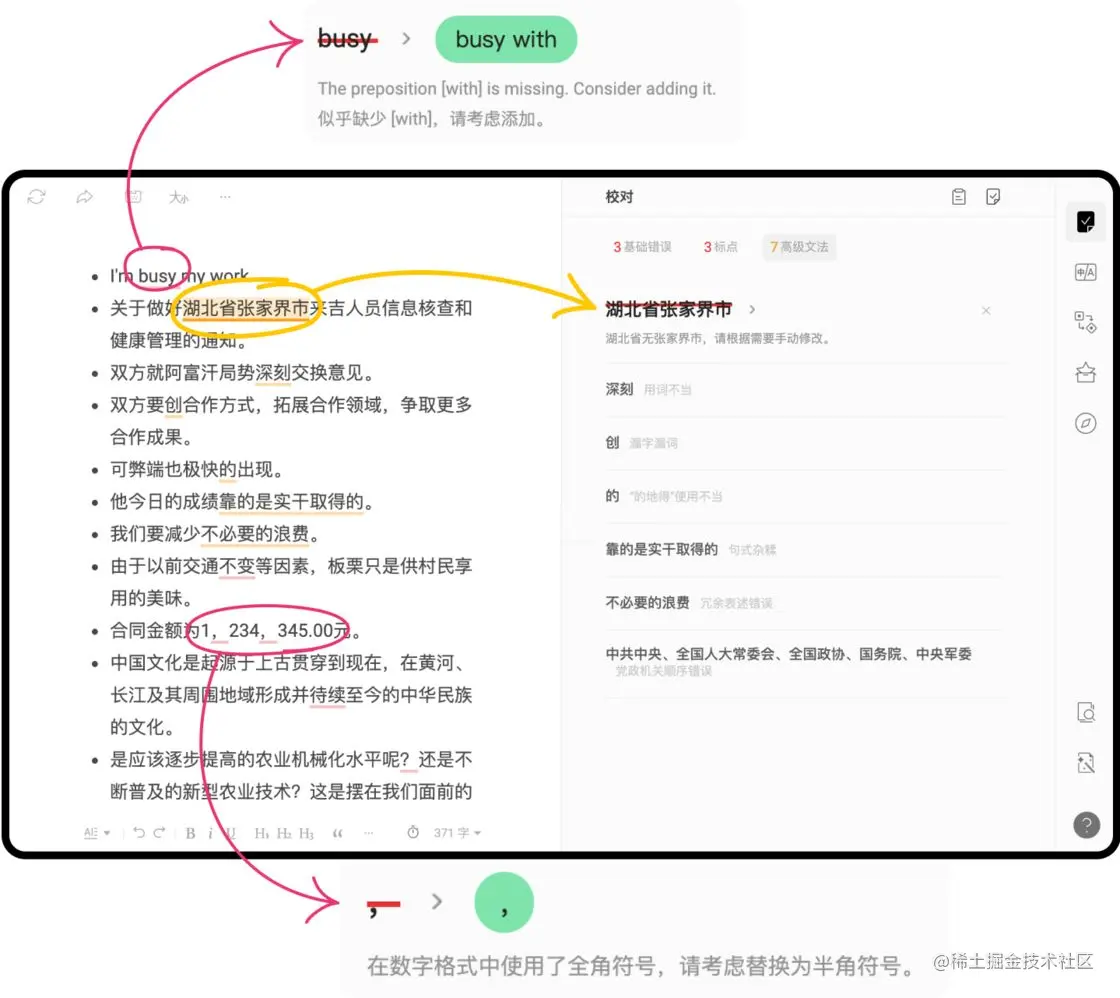This screenshot has width=1120, height=998.
Task: Toggle italic formatting i
Action: (210, 833)
